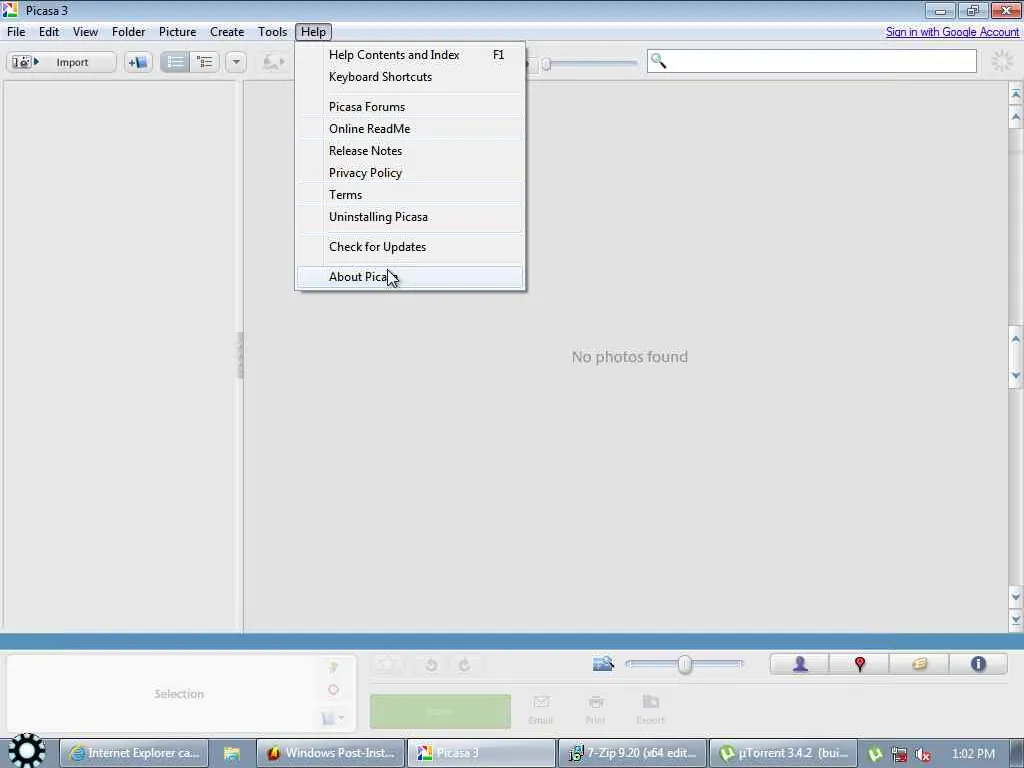Click the green upload button
The width and height of the screenshot is (1024, 768).
[440, 711]
